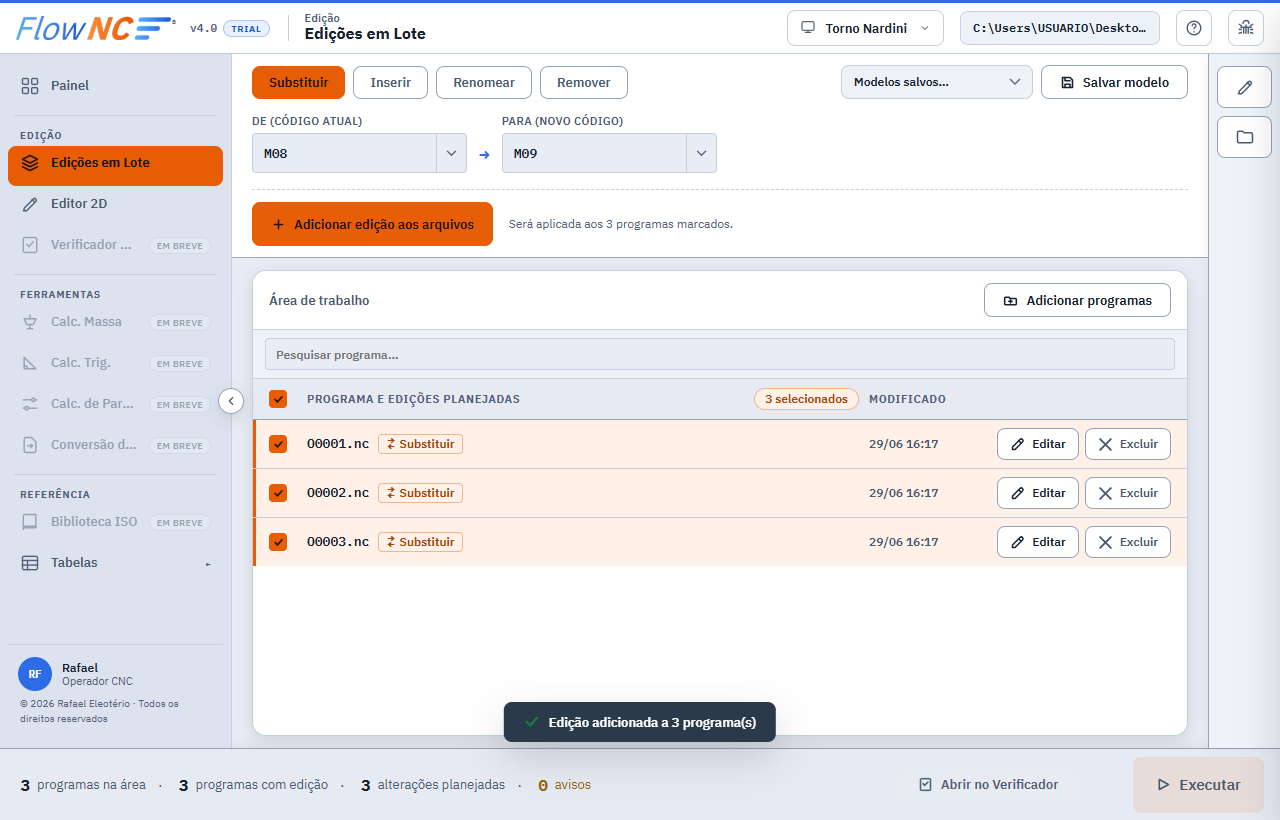
Task: Expand the Tabelas submenu arrow
Action: tap(208, 564)
